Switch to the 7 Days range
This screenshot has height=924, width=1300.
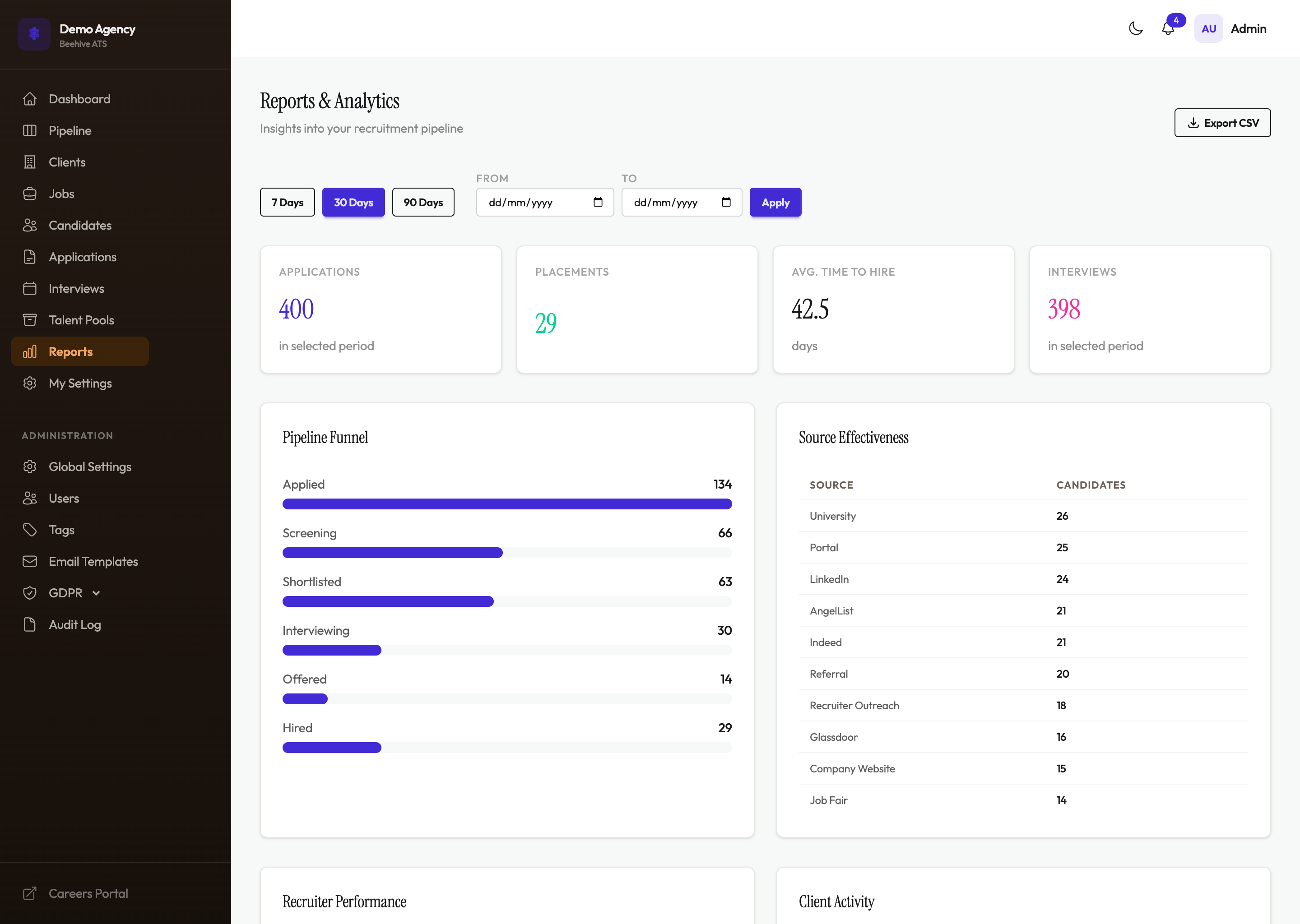coord(287,202)
